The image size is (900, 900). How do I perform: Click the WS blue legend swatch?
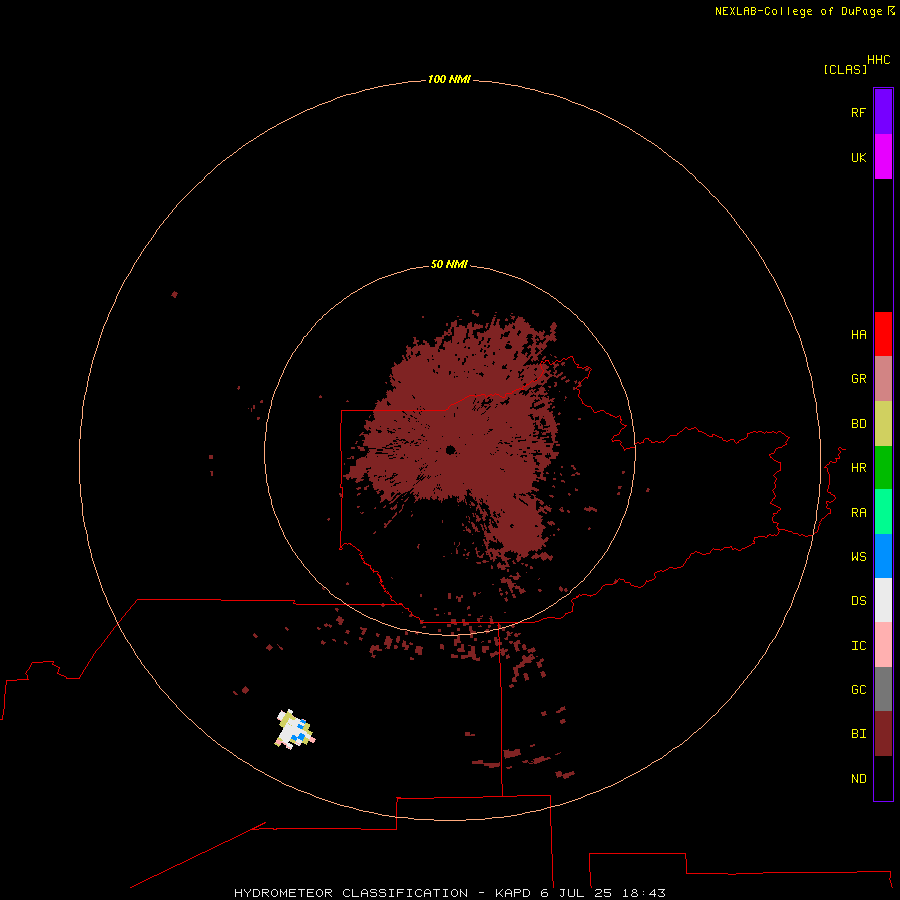click(x=883, y=556)
